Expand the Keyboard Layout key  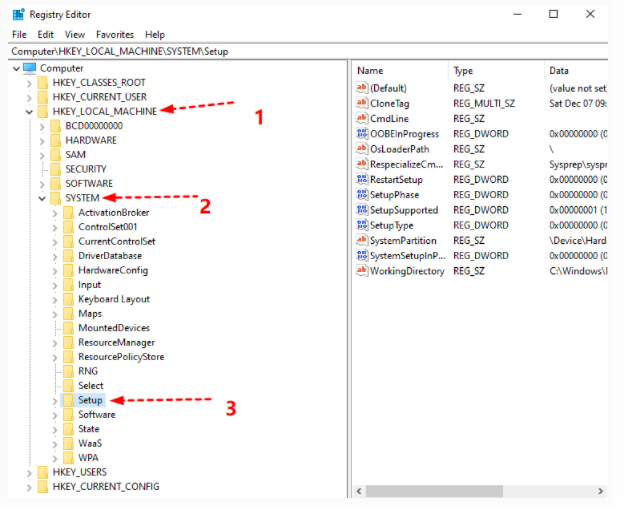[x=55, y=300]
